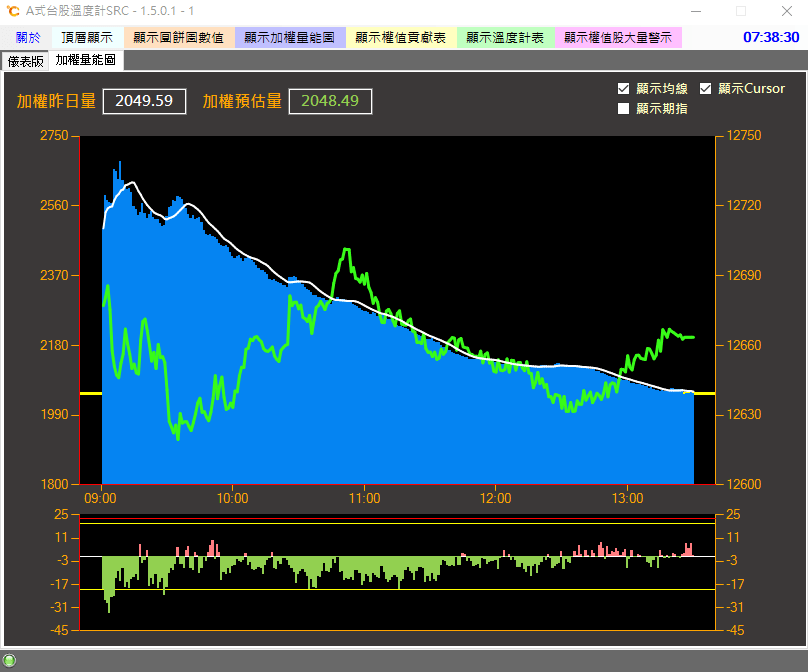Viewport: 808px width, 672px height.
Task: Switch to 儀表版 tab
Action: tap(25, 61)
